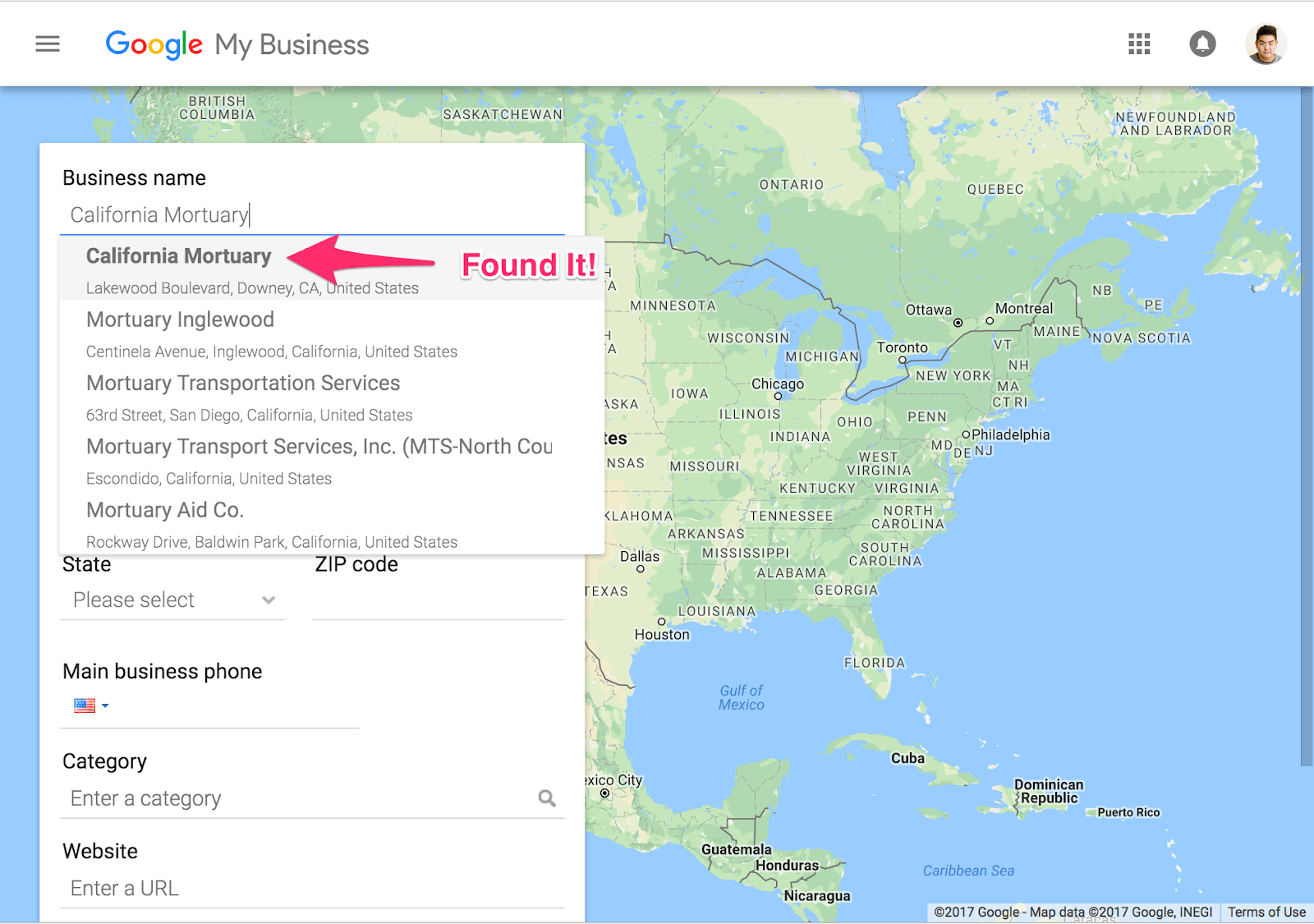Click the Gulf of Mexico label
This screenshot has width=1314, height=924.
pos(742,698)
